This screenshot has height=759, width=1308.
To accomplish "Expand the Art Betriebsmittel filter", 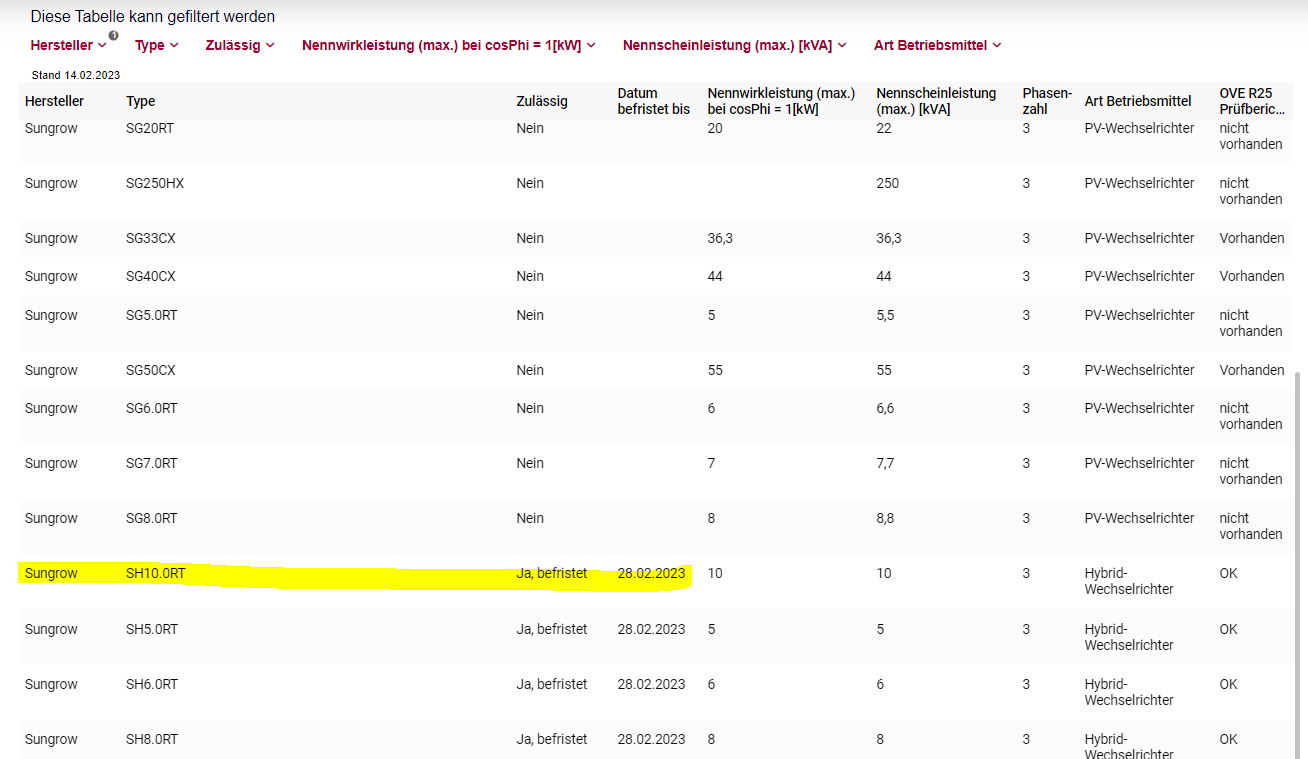I will pos(937,45).
